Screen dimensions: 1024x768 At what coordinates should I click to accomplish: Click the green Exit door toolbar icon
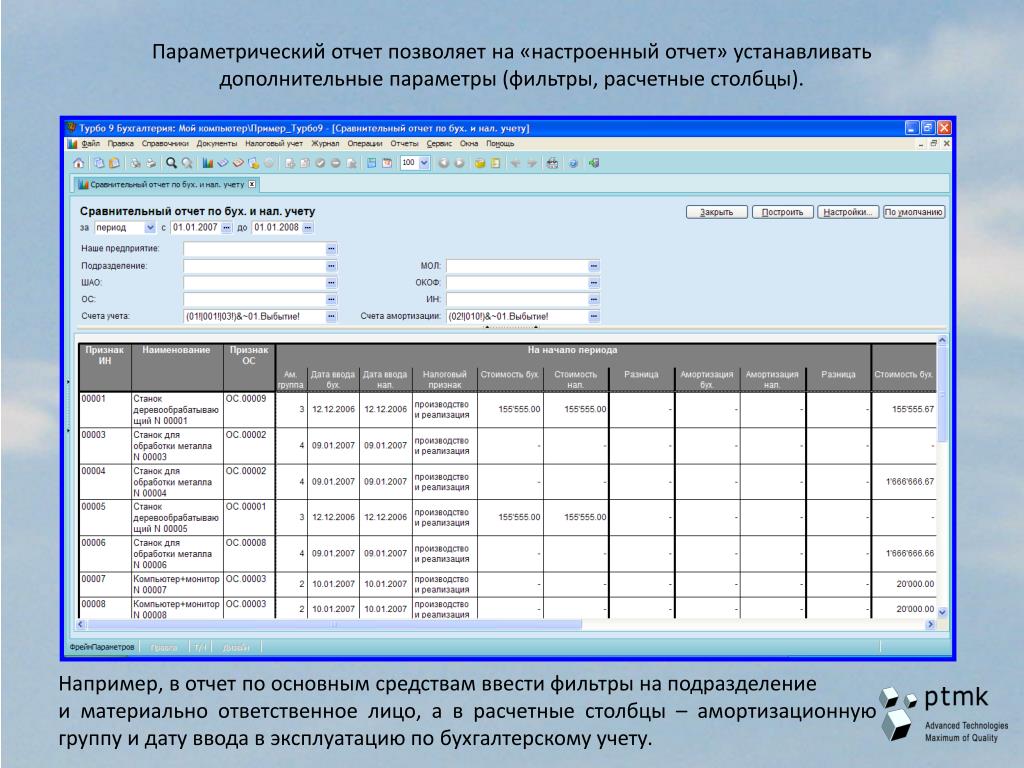[x=594, y=163]
